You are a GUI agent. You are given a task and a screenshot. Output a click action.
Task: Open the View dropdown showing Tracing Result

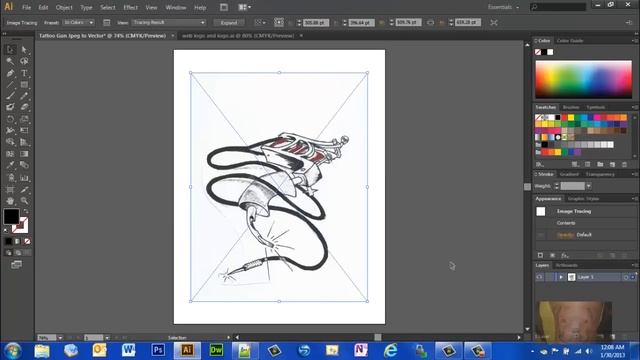click(169, 22)
